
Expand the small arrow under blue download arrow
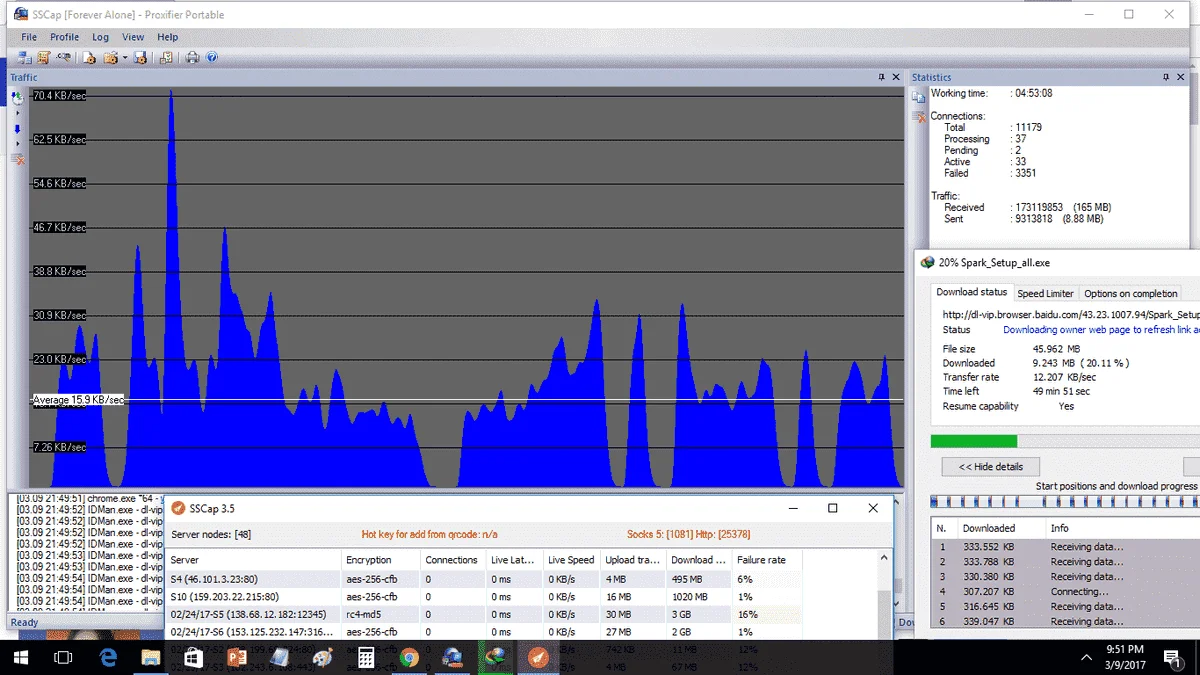click(18, 143)
